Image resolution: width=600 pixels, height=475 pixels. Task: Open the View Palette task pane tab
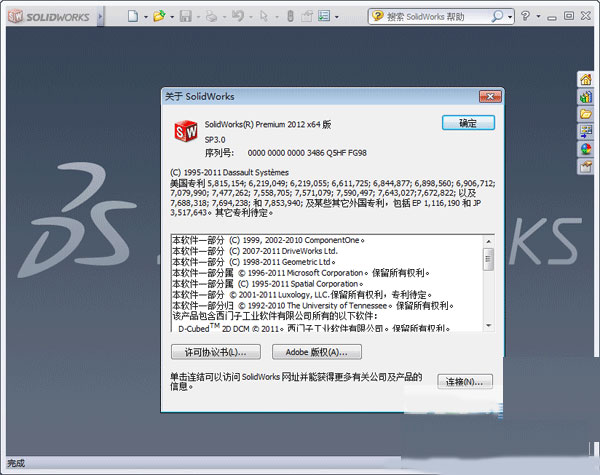[x=585, y=132]
